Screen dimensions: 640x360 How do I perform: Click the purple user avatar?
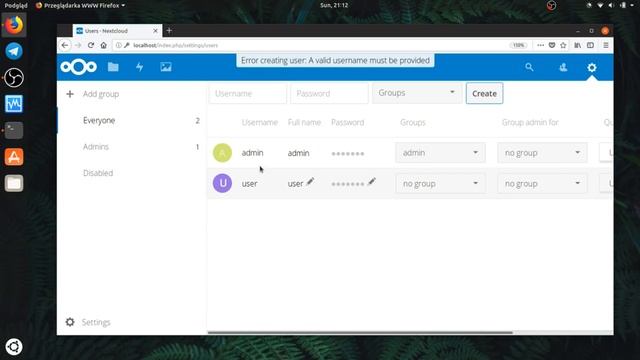[222, 183]
